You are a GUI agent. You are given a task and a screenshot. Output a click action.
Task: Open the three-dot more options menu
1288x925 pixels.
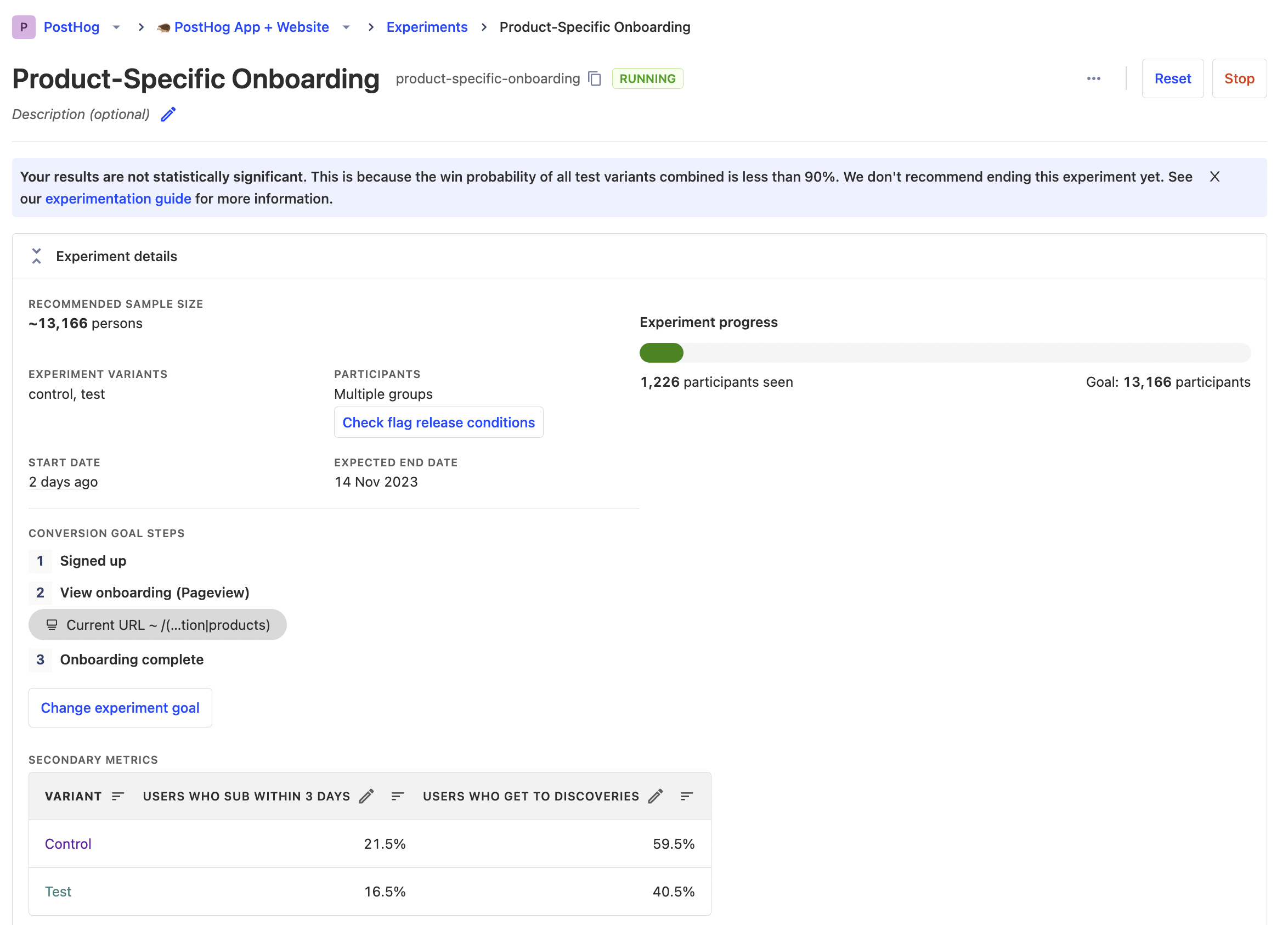[1093, 78]
